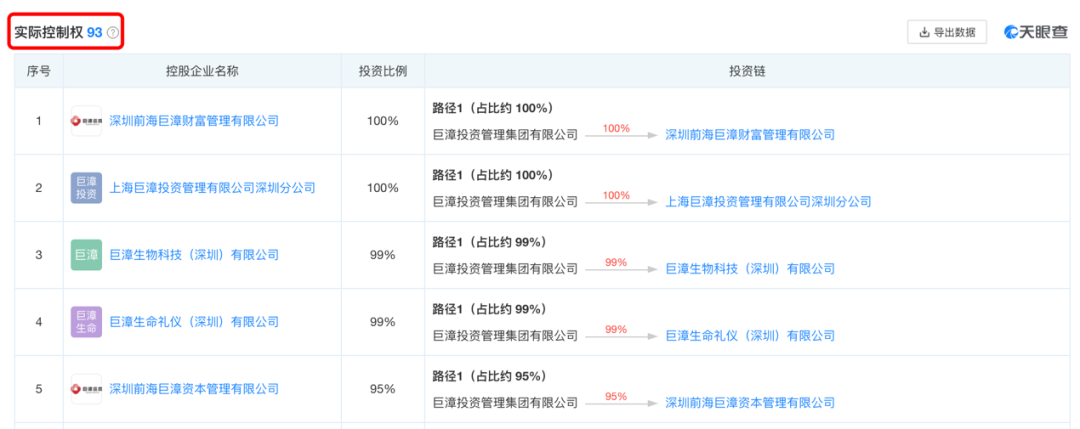Open the 巨漳生命礼仪（深圳）有限公司 link in the 控股企业名称 column
Viewport: 1080px width, 429px height.
(x=193, y=322)
